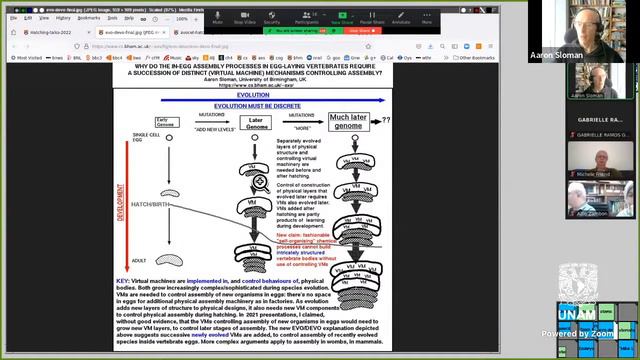Click the Home icon left of tabs
This screenshot has width=640, height=360.
pos(13,32)
